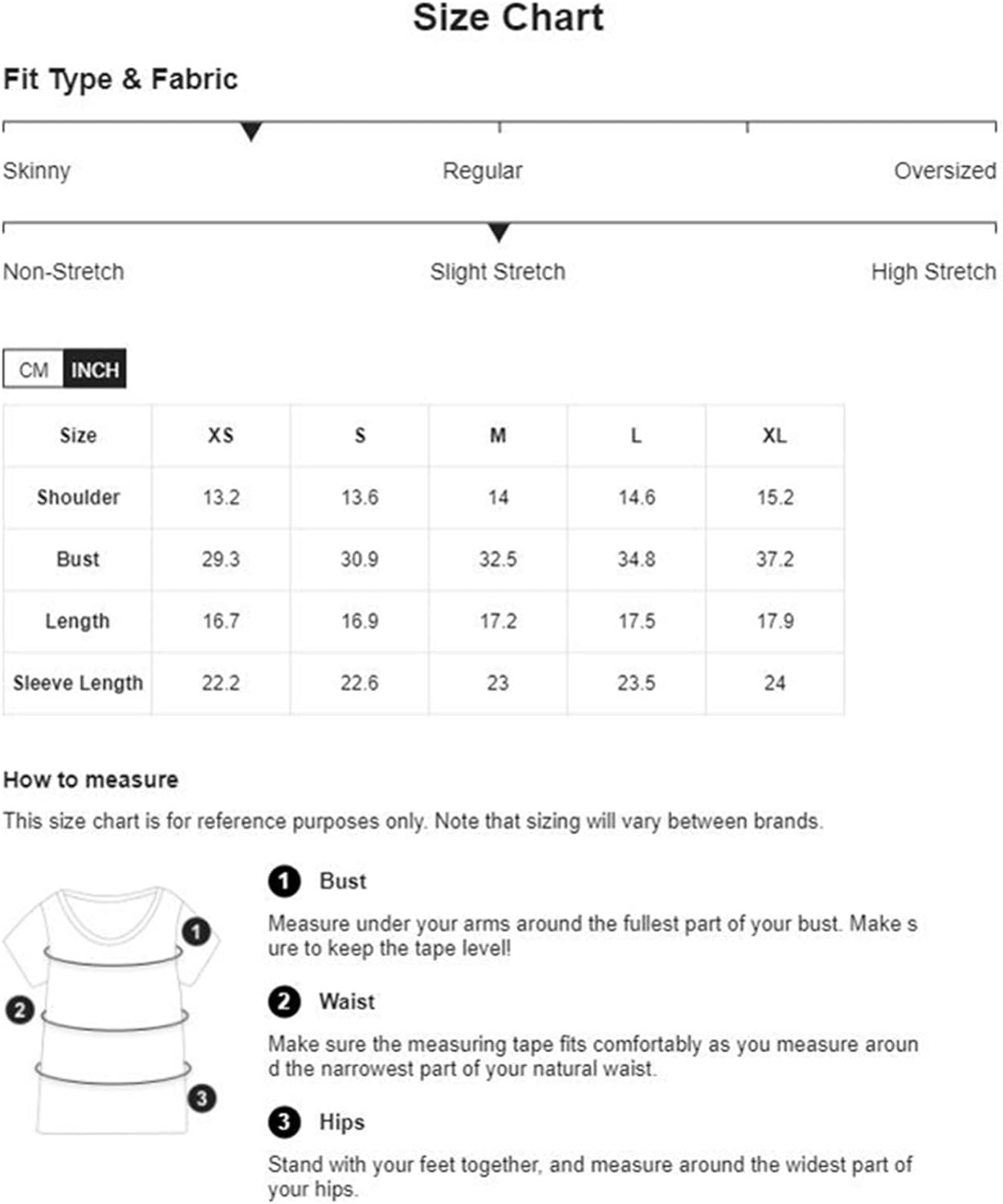Image resolution: width=1003 pixels, height=1204 pixels.
Task: Click the Sleeve Length row label
Action: 78,683
